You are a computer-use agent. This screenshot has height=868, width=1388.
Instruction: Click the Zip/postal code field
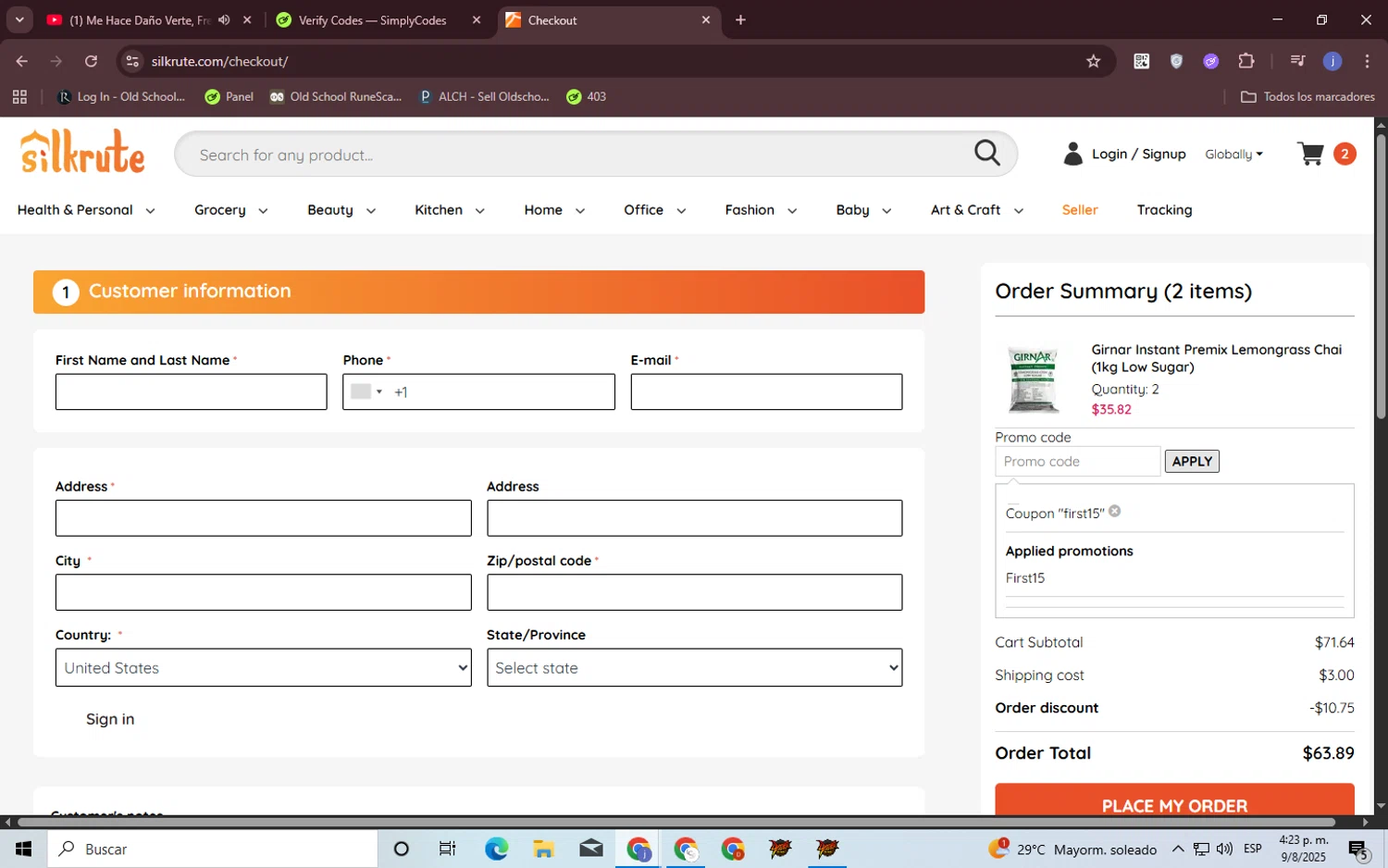[694, 592]
